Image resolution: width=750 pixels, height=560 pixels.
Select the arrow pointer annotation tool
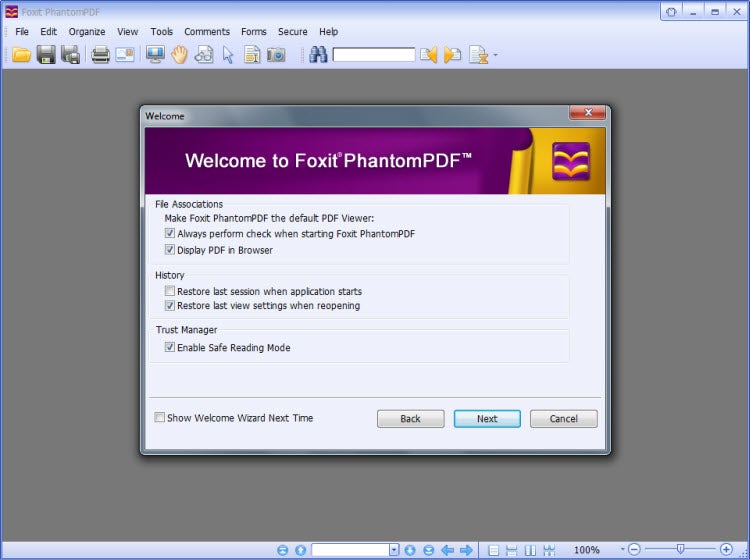[228, 55]
